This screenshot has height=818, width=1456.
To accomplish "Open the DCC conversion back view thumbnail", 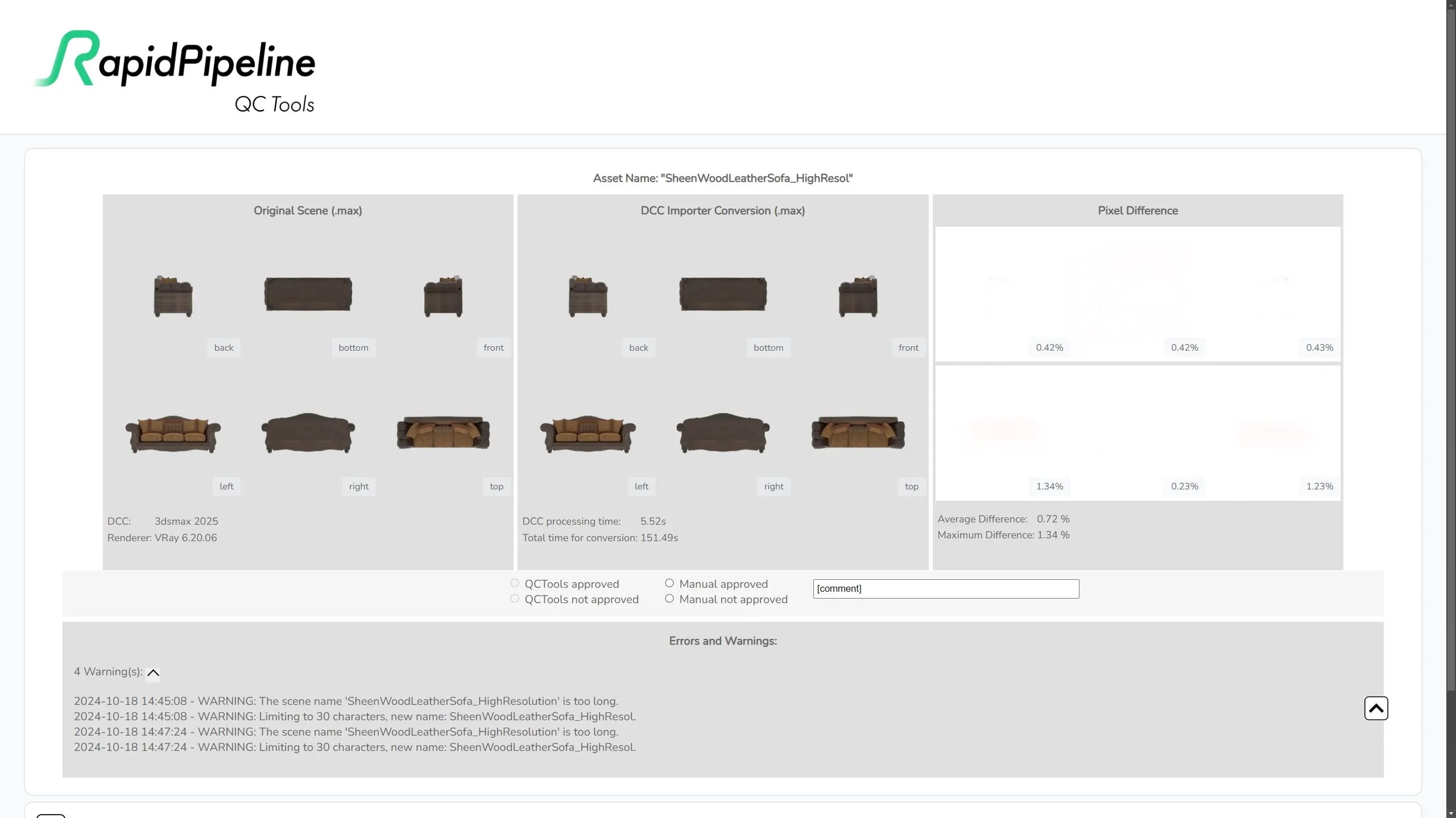I will pos(588,296).
